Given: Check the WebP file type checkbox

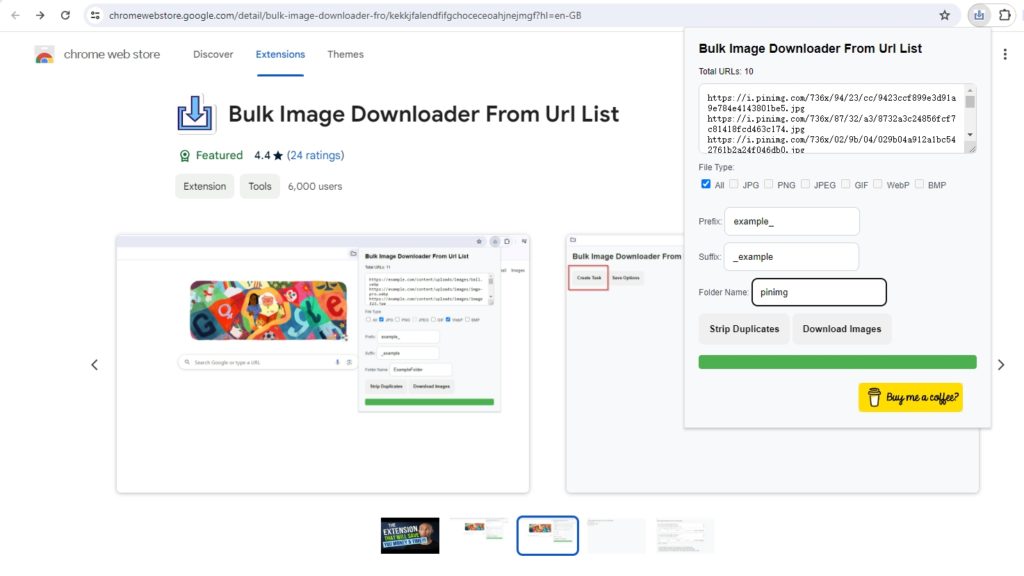Looking at the screenshot, I should click(877, 184).
